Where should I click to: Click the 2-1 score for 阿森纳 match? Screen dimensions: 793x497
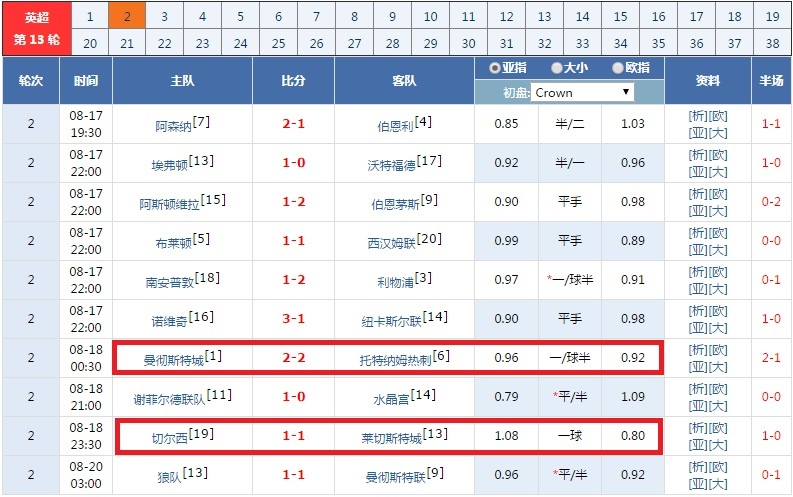pyautogui.click(x=293, y=123)
